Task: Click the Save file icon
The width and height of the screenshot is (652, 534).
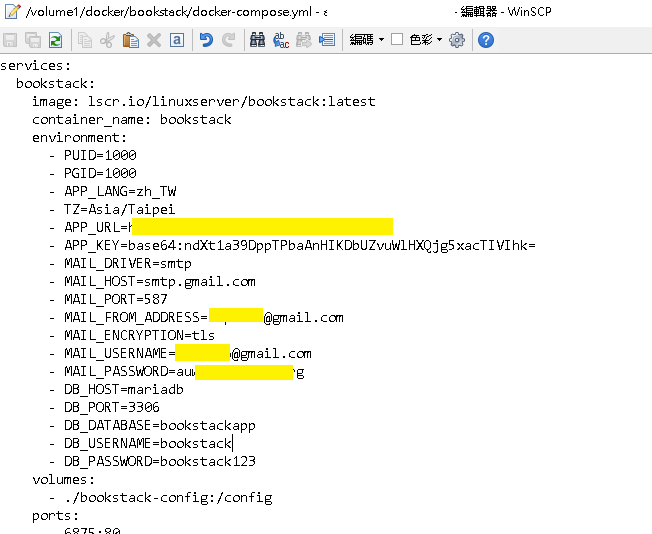Action: [x=11, y=40]
